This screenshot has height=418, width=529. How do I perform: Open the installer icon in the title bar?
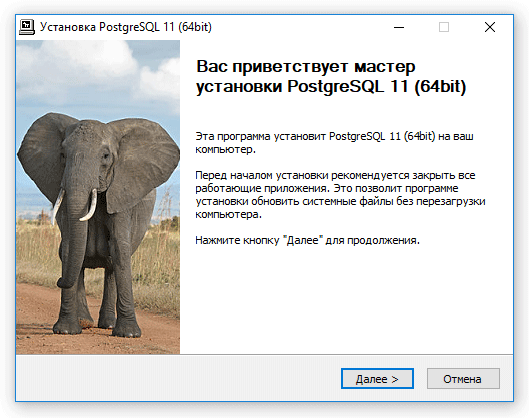tap(27, 27)
